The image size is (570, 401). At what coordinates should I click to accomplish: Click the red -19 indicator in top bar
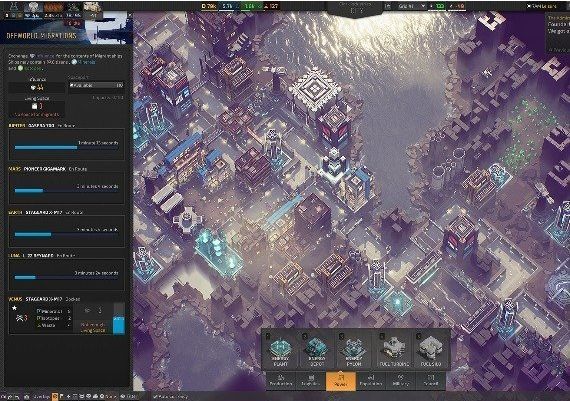tap(457, 7)
